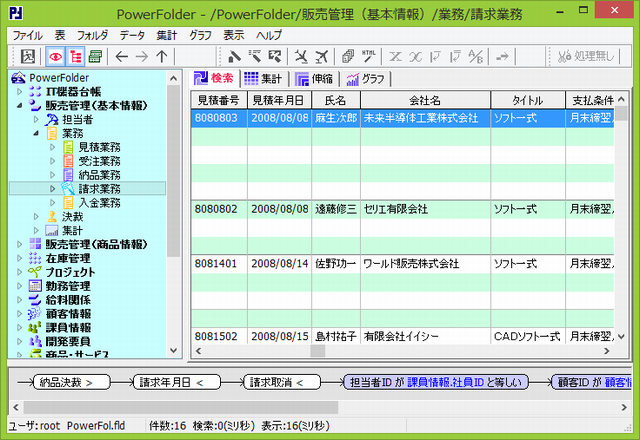Click the 納品決裁 > condition box
The height and width of the screenshot is (440, 640).
[72, 382]
